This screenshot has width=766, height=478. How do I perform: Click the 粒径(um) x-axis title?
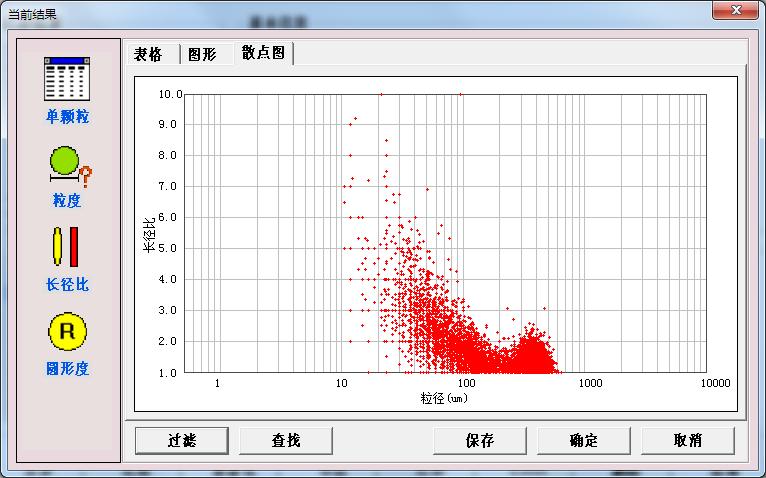[x=444, y=398]
